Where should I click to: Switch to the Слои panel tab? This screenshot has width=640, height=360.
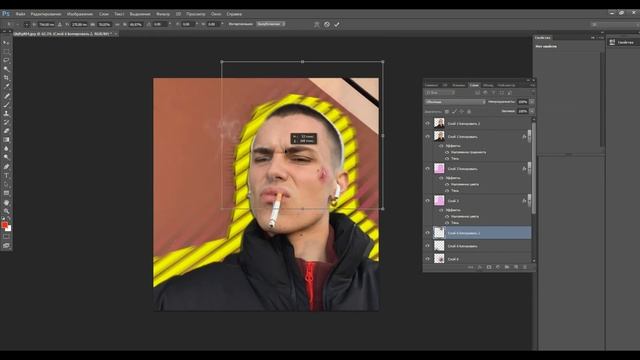click(x=474, y=85)
